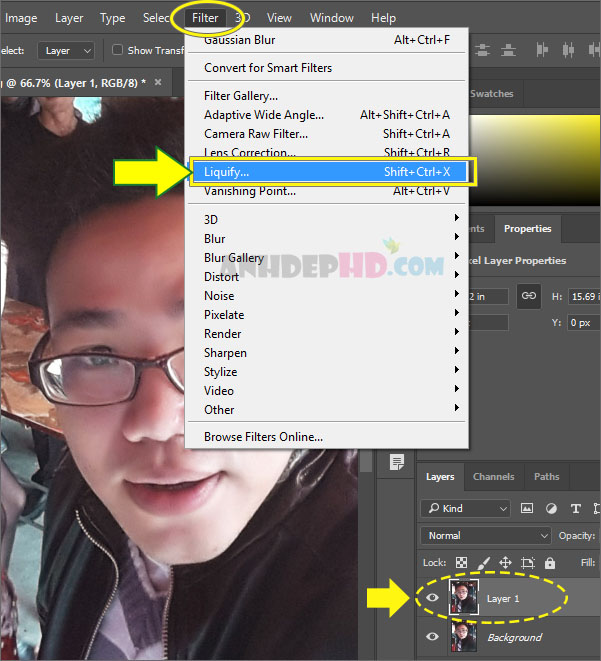
Task: Open the View menu
Action: 279,18
